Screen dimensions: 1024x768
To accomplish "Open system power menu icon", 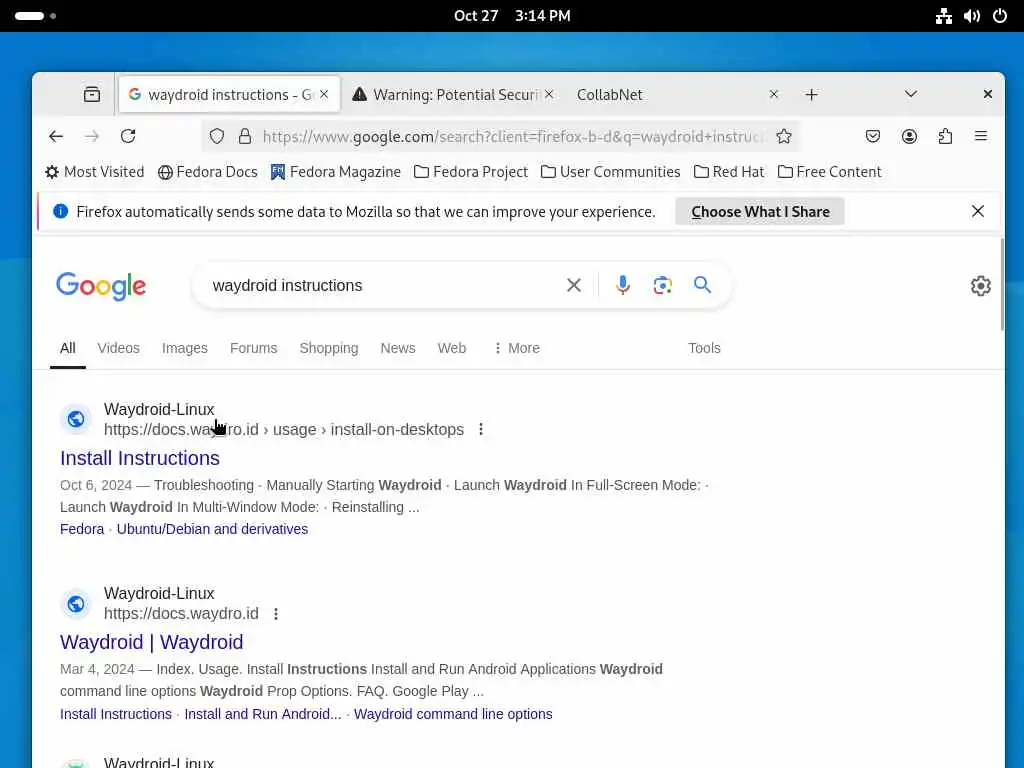I will (1000, 16).
